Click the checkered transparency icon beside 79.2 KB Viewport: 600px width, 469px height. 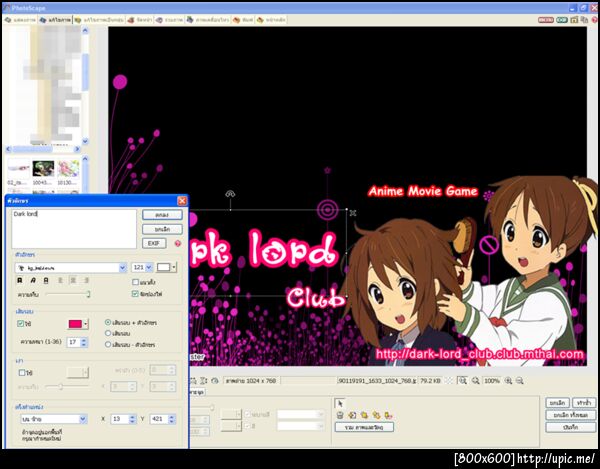tap(449, 381)
